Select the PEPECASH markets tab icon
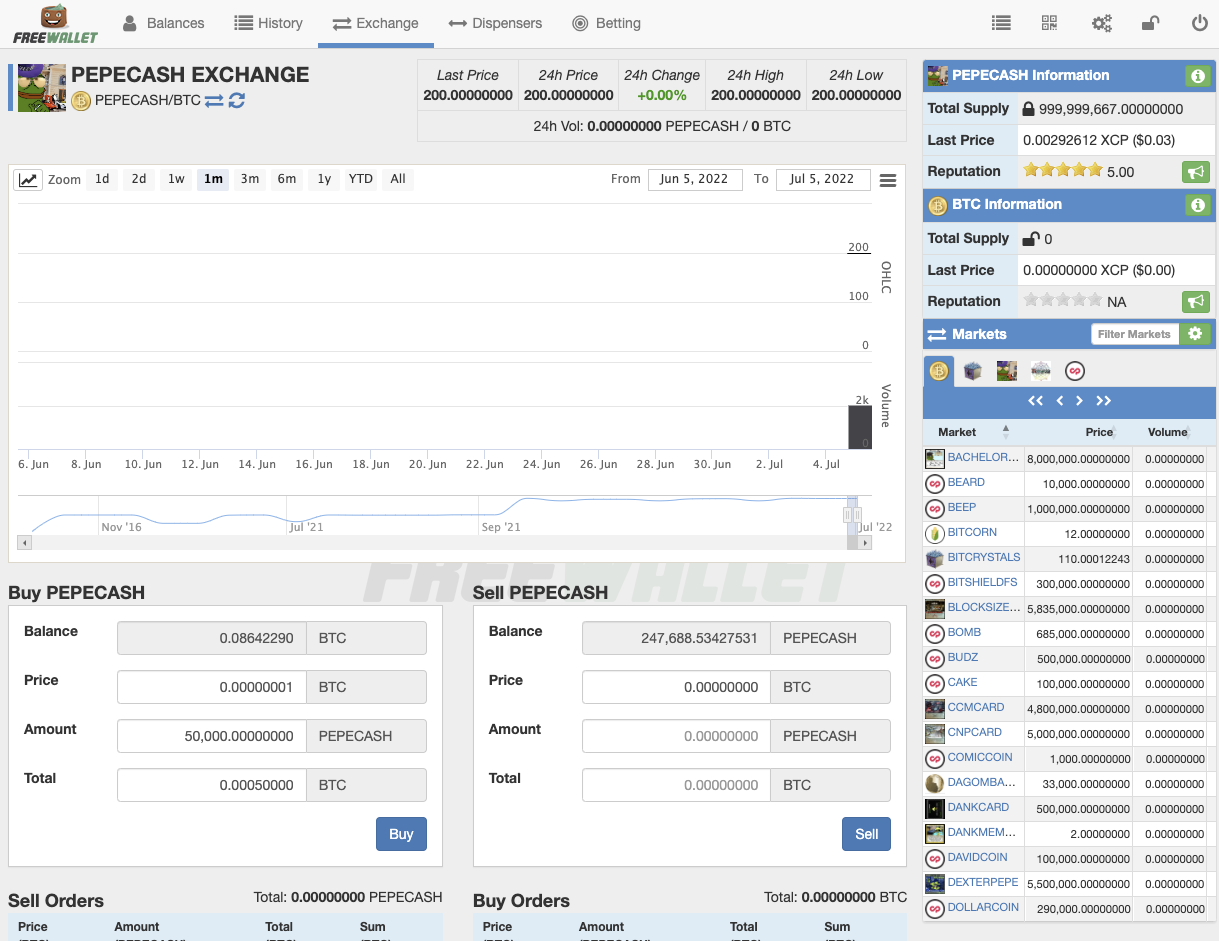The width and height of the screenshot is (1219, 941). [x=1007, y=371]
